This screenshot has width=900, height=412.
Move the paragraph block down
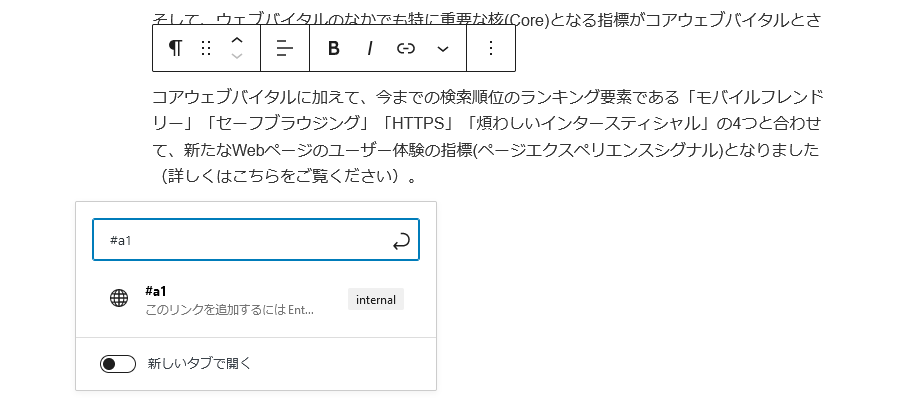point(236,56)
